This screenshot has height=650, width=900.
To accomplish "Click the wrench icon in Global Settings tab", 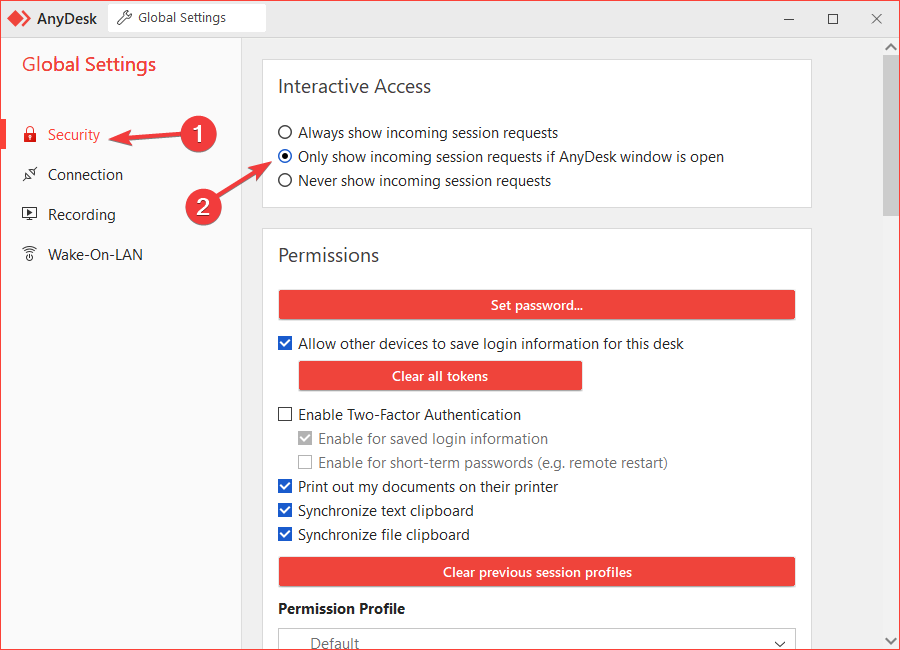I will pos(124,18).
